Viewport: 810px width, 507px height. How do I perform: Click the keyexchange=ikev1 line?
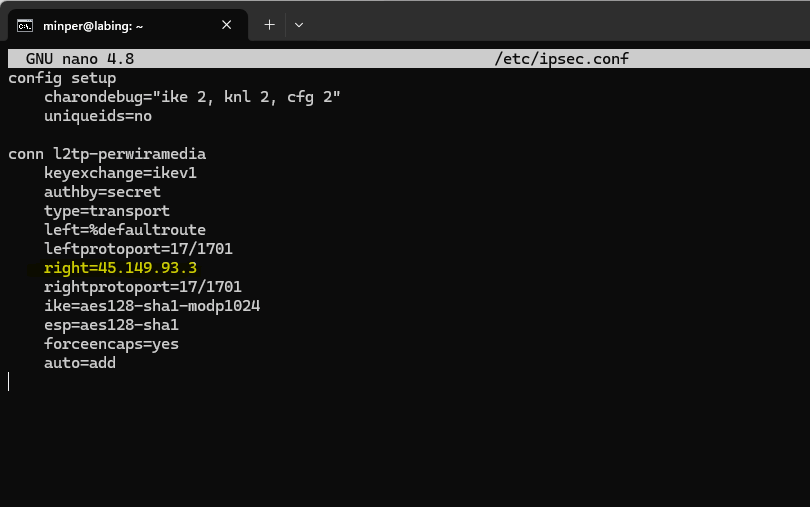coord(120,173)
